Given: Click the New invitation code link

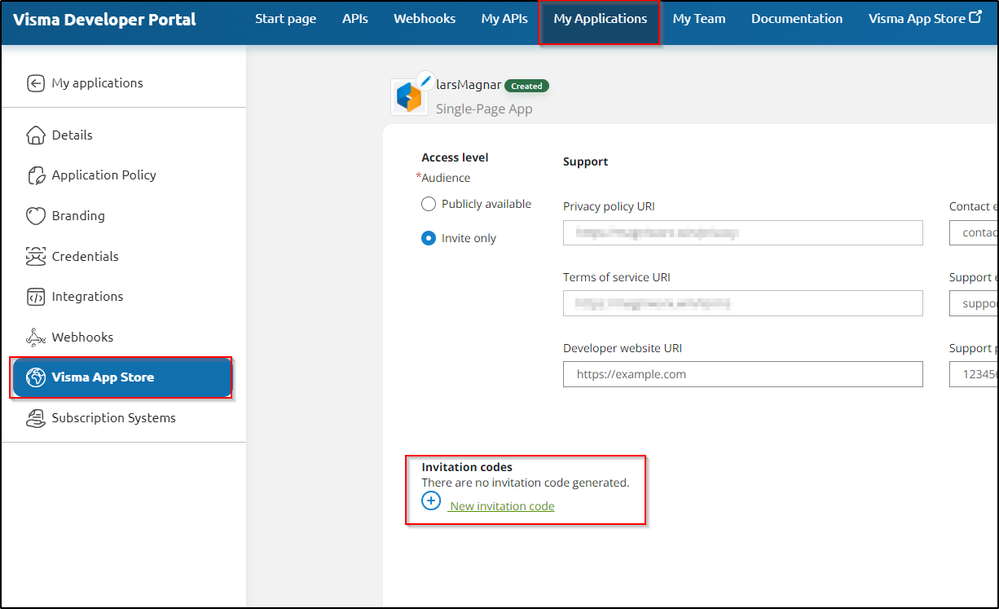Looking at the screenshot, I should pos(501,506).
